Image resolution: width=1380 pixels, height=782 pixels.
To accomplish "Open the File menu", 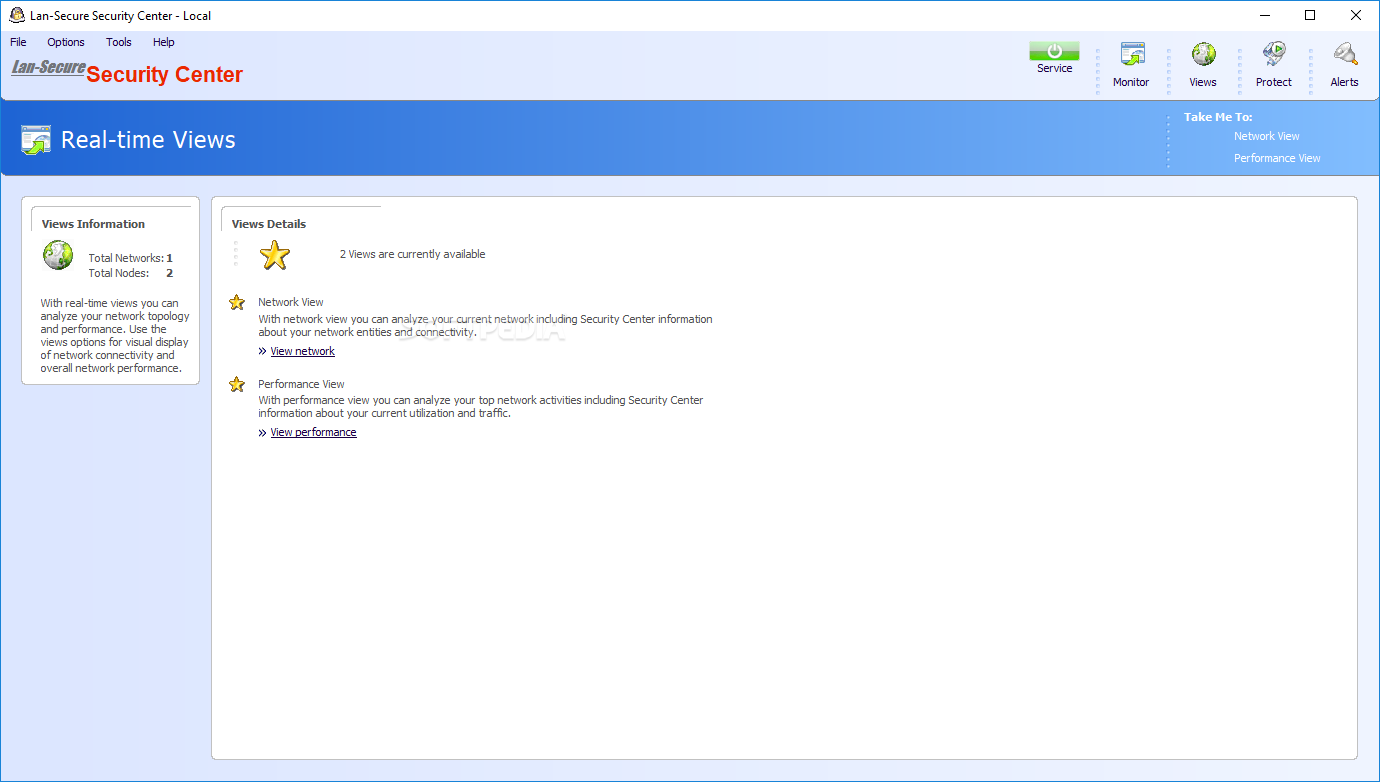I will pyautogui.click(x=18, y=42).
